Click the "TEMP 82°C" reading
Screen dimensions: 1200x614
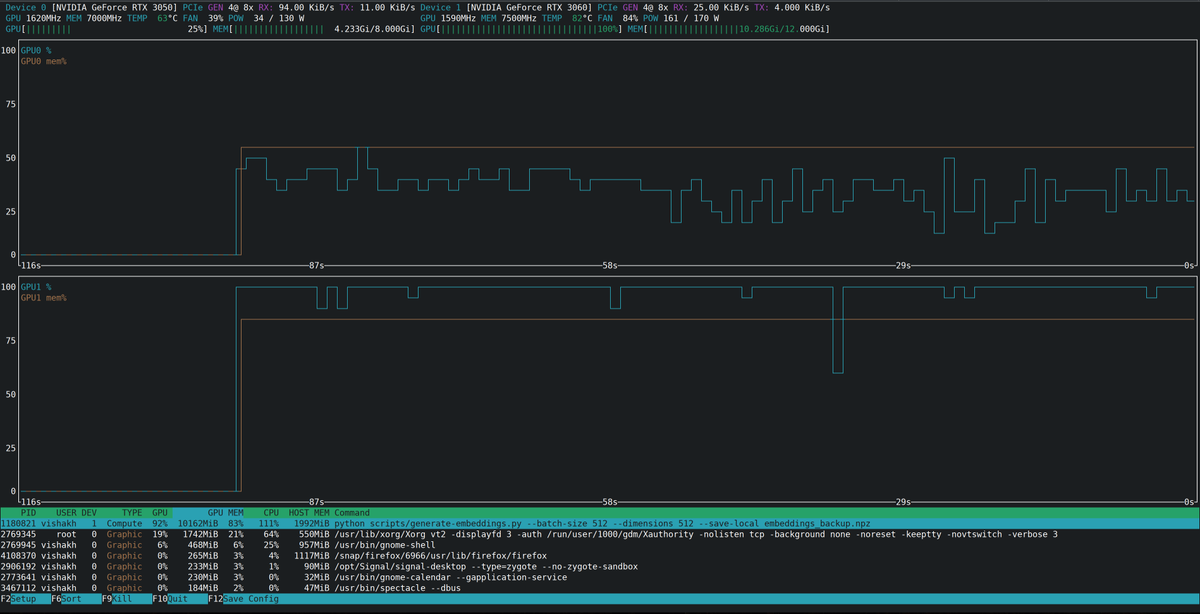click(x=568, y=18)
